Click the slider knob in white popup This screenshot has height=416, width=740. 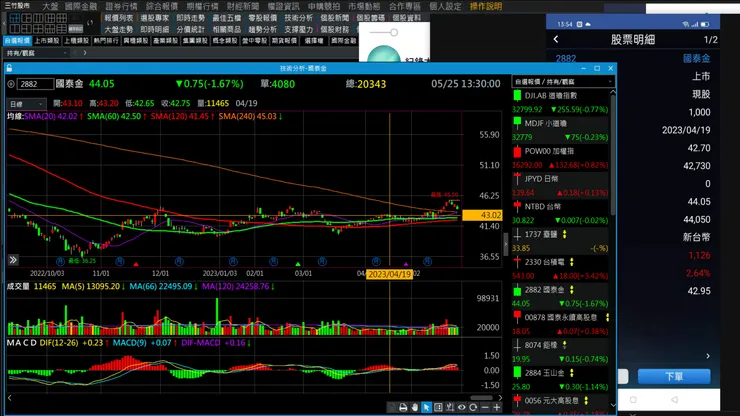(394, 33)
